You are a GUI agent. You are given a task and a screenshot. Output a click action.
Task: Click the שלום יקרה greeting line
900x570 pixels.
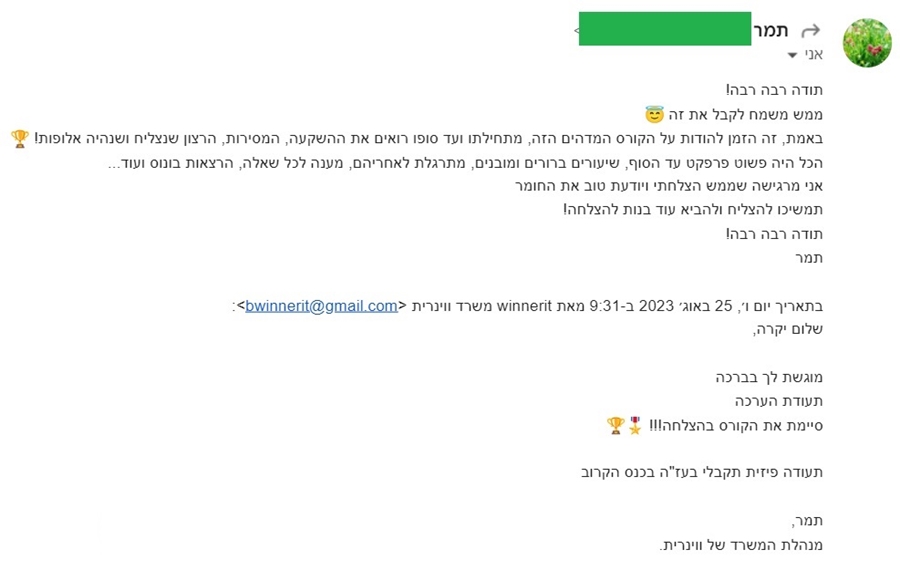790,329
